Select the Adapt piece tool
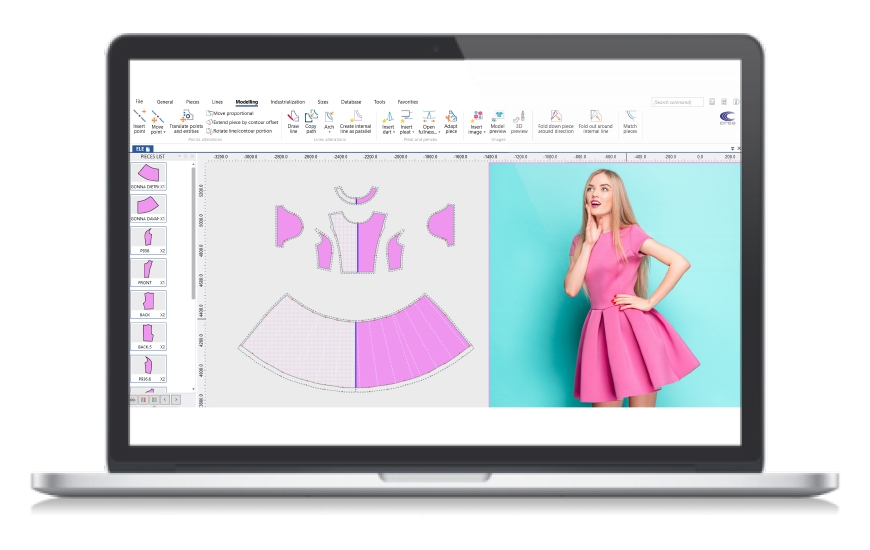Screen dimensions: 870x550 [x=451, y=118]
